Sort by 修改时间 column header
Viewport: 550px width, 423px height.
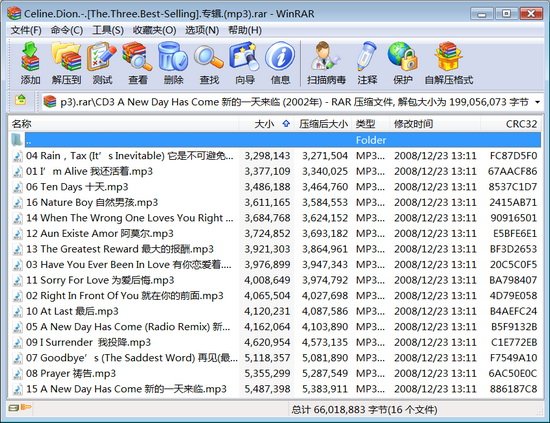435,124
